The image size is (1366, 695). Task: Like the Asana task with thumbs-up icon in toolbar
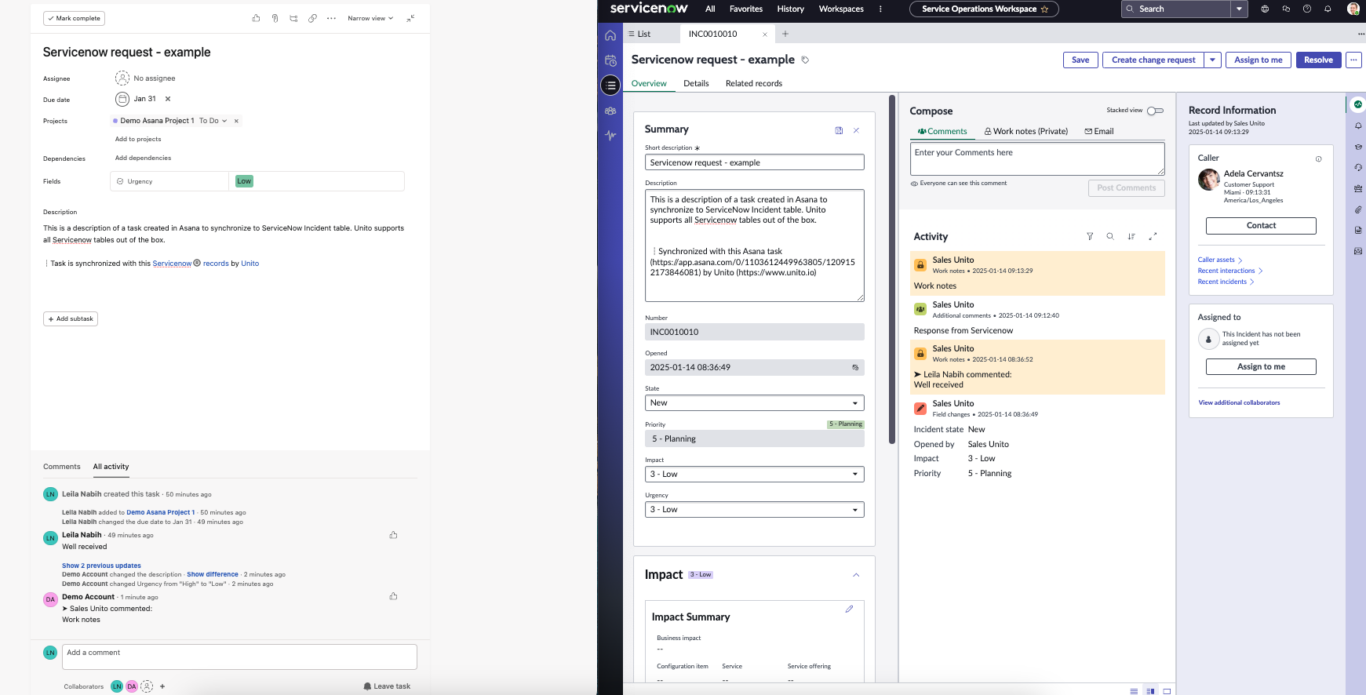click(x=256, y=18)
